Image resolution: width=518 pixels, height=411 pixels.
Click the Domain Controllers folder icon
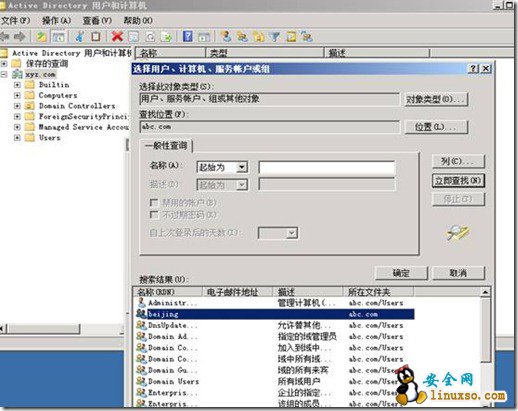(30, 106)
